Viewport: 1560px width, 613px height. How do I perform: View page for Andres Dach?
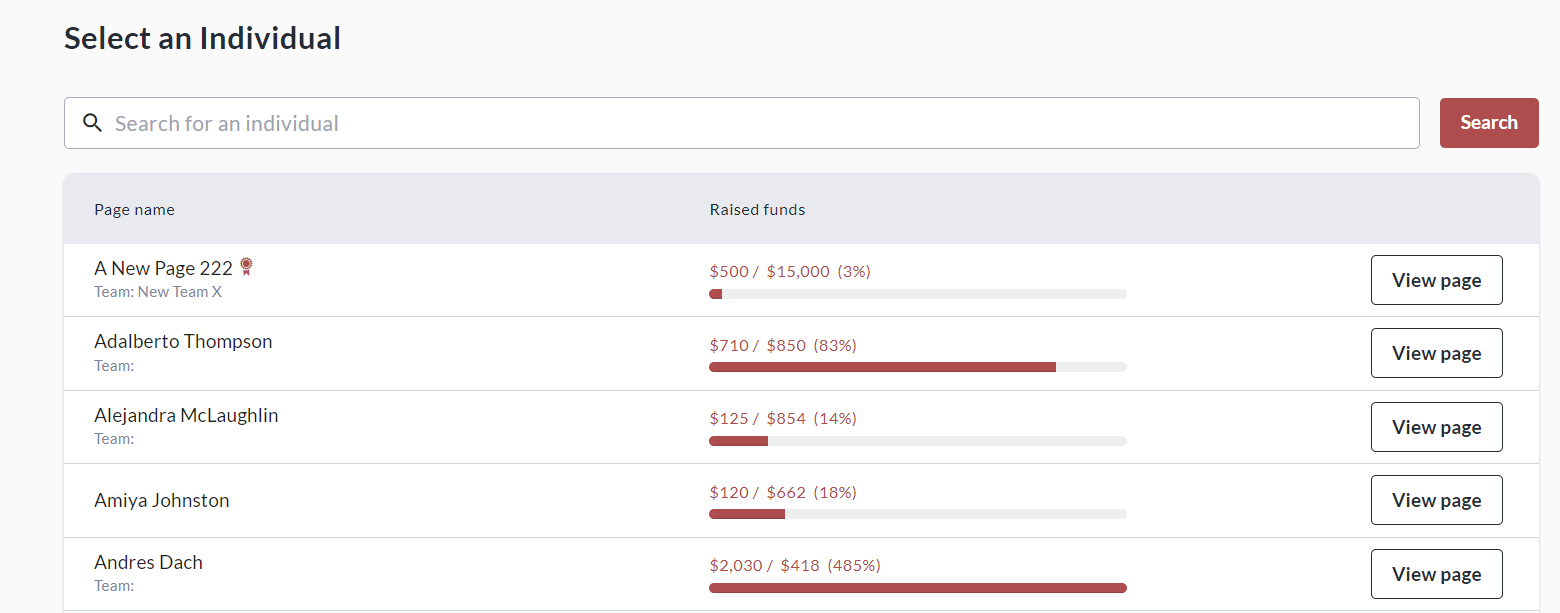pyautogui.click(x=1436, y=574)
